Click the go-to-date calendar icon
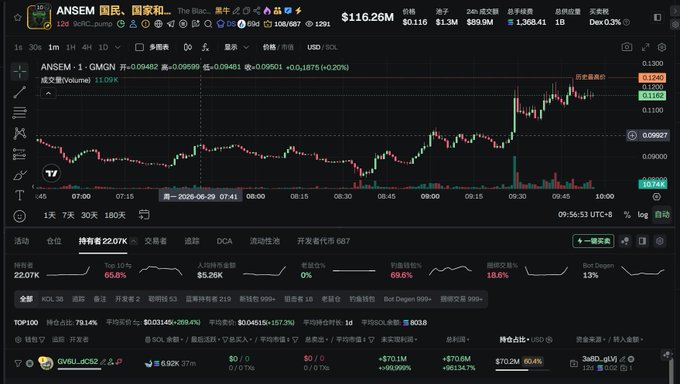This screenshot has height=384, width=680. [x=144, y=214]
